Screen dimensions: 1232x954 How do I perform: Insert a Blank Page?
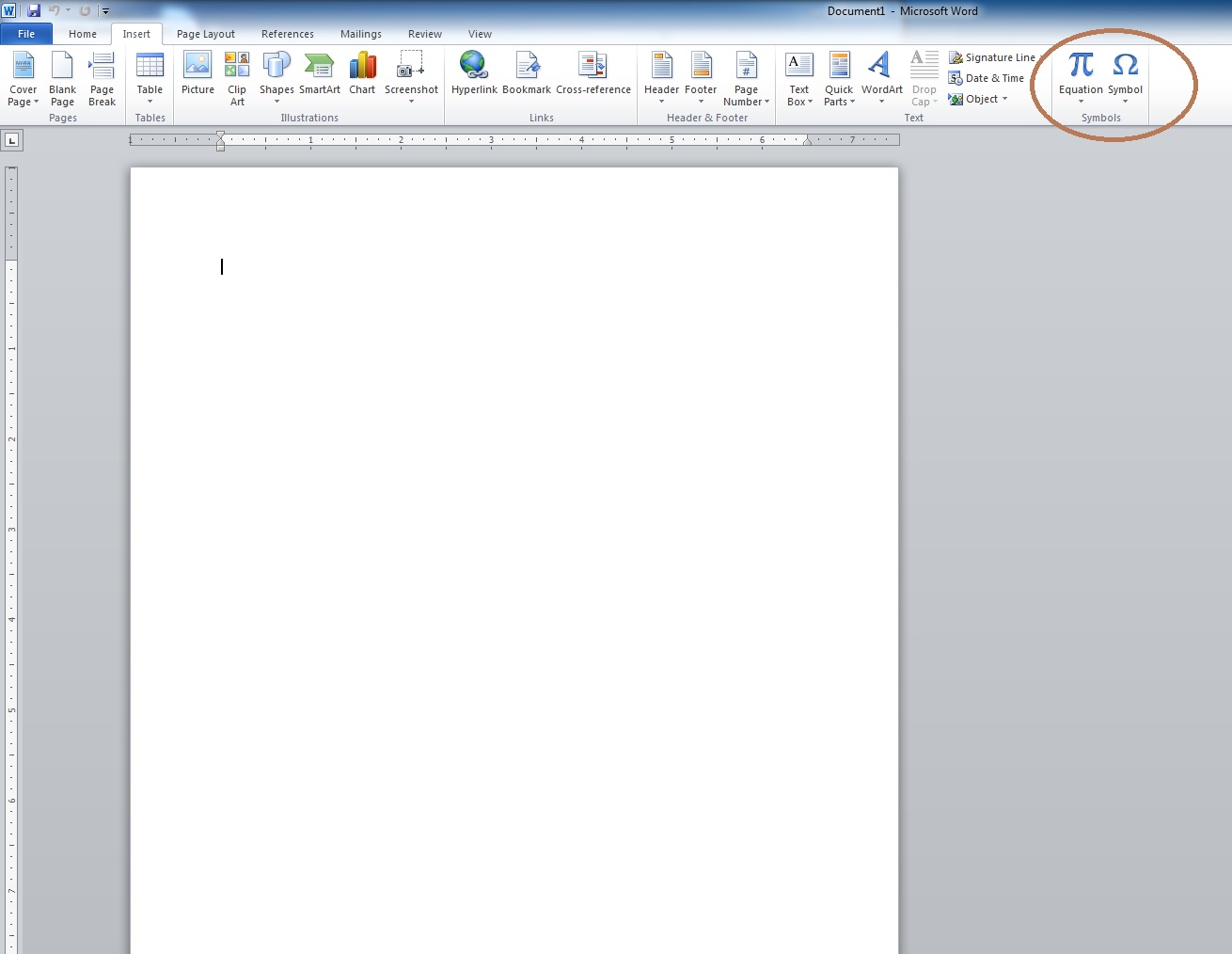pos(62,77)
